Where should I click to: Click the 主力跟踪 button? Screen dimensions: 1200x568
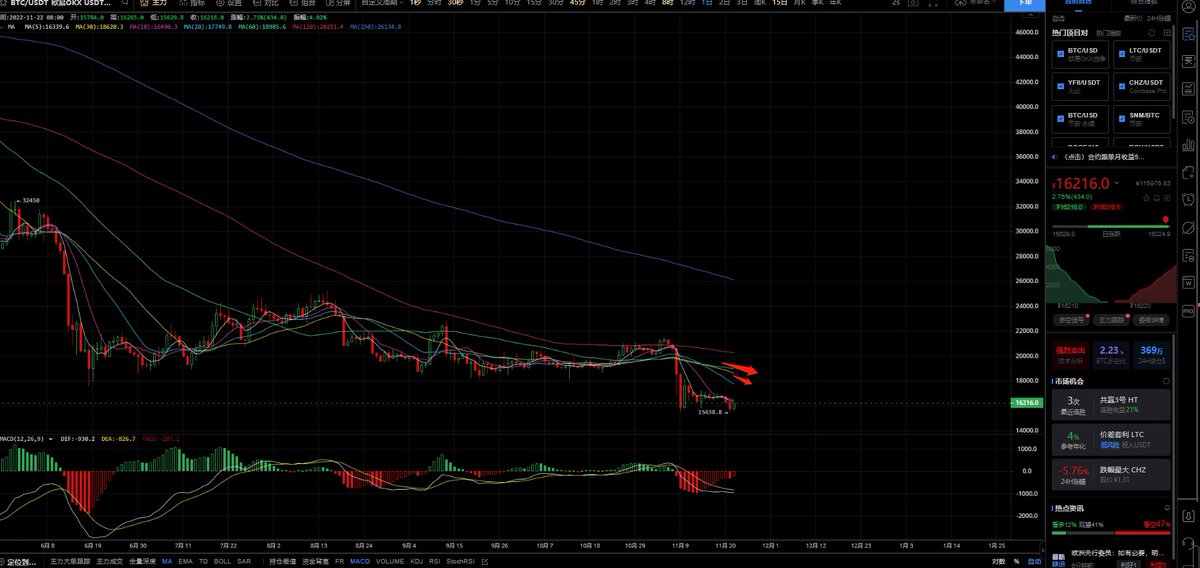pyautogui.click(x=1109, y=320)
